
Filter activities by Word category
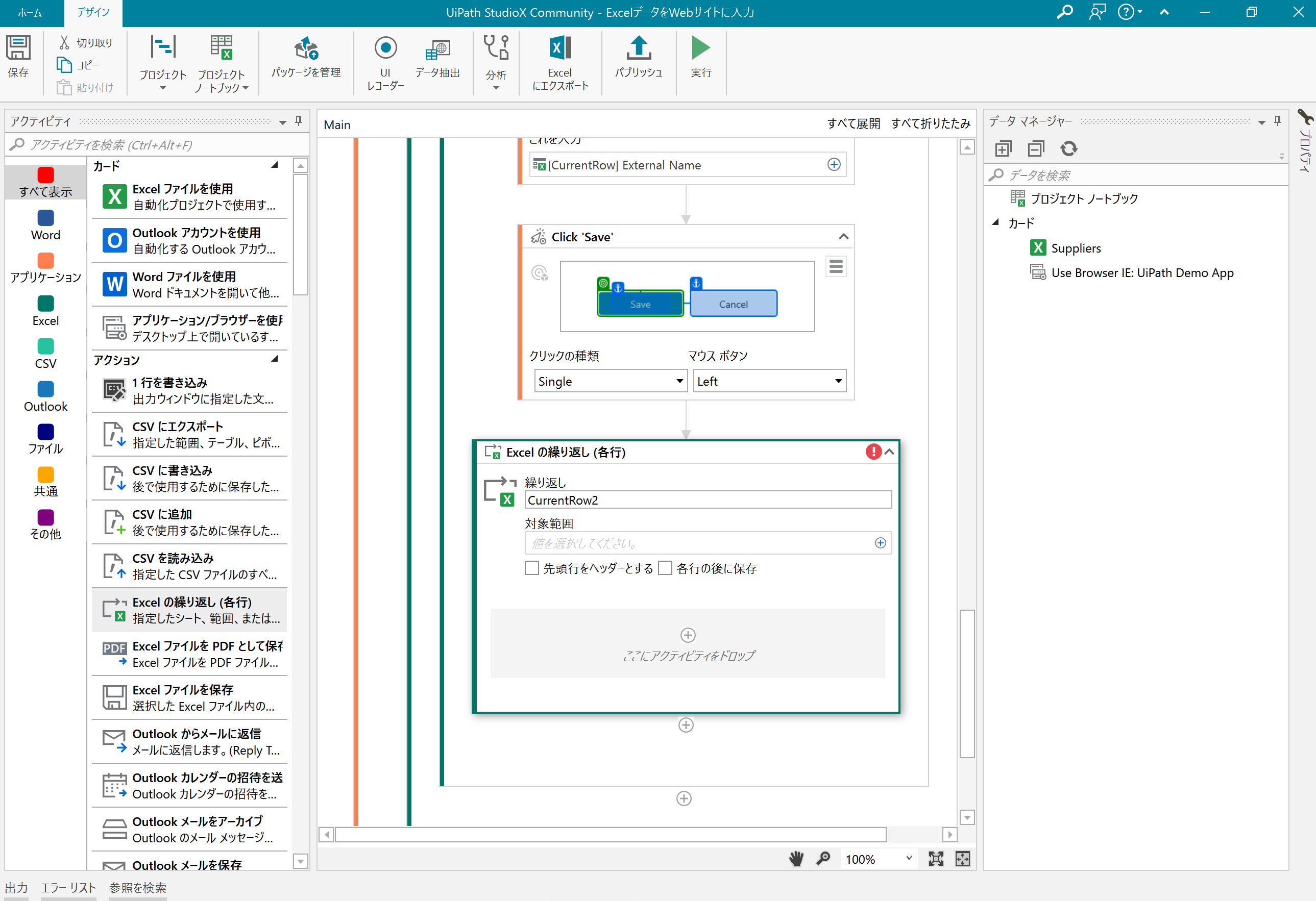pos(45,226)
